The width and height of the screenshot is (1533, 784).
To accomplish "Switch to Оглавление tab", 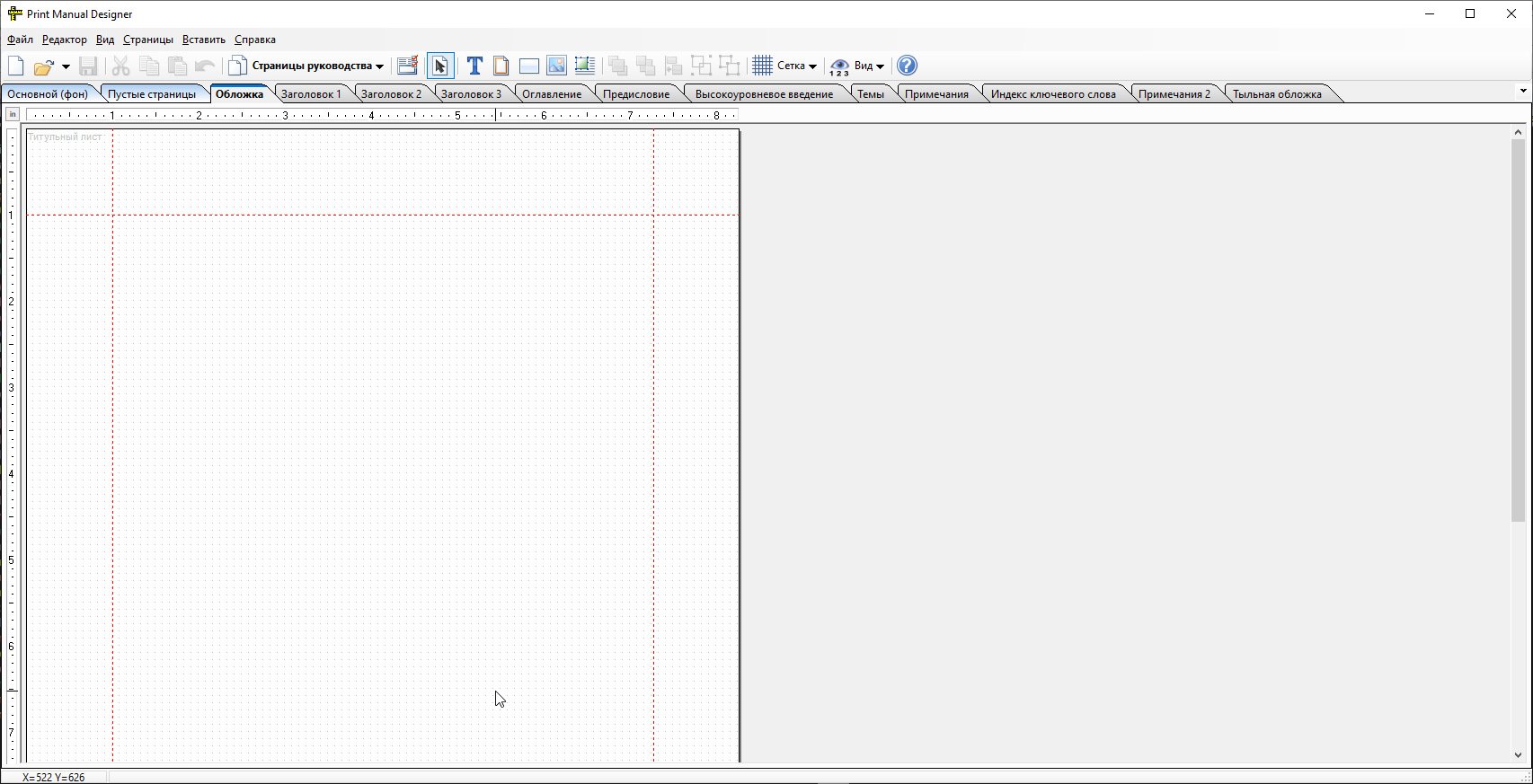I will pos(552,93).
